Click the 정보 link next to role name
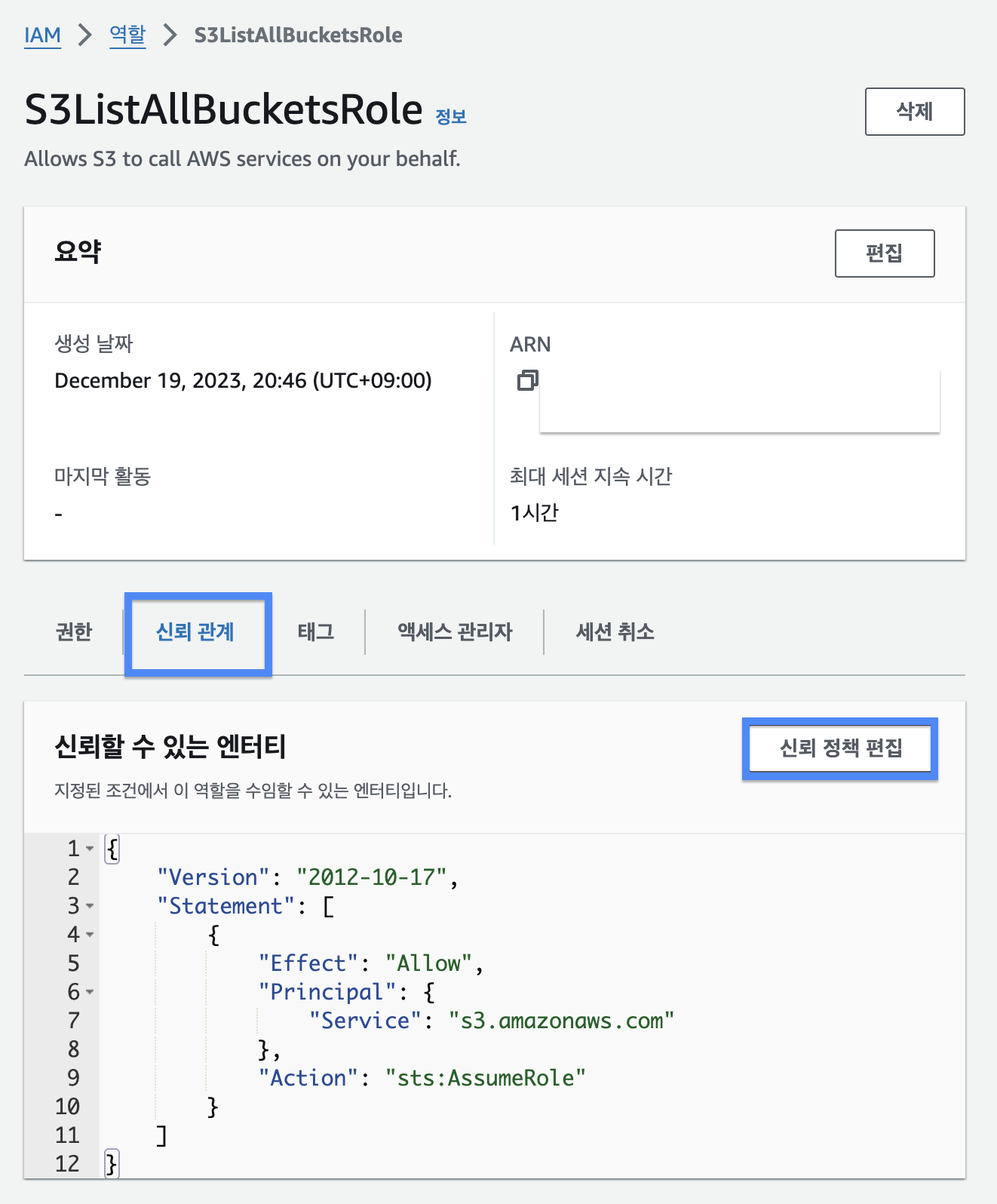997x1204 pixels. click(451, 117)
